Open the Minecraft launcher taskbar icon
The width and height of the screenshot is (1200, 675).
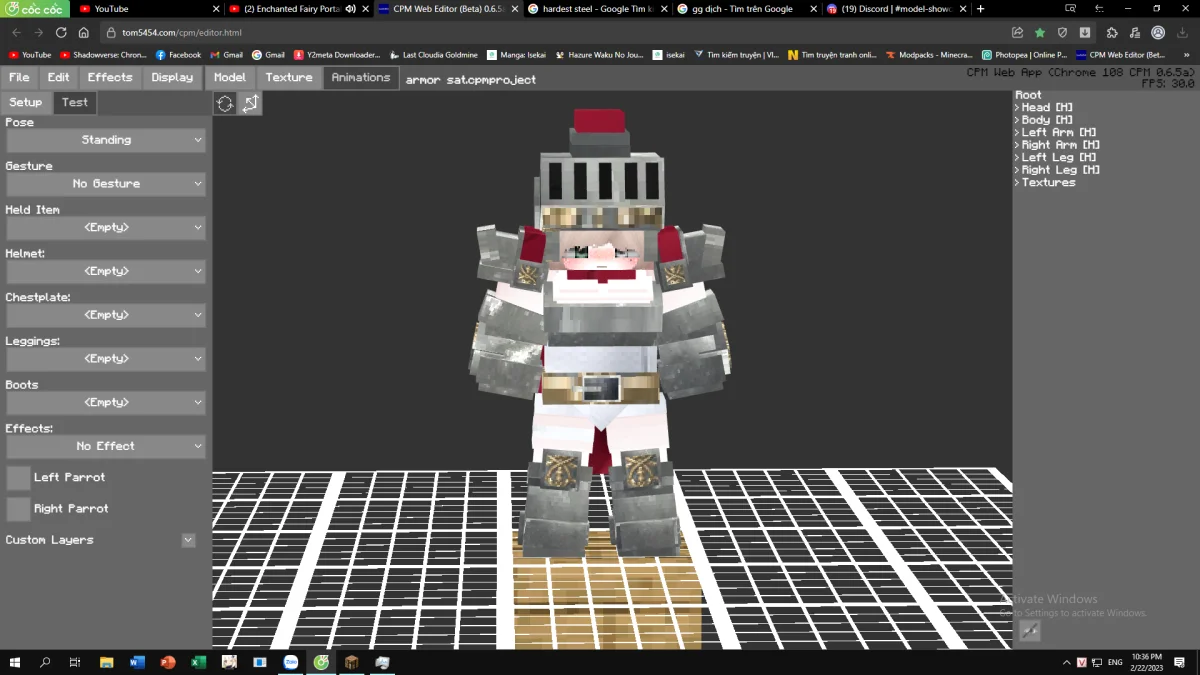click(351, 662)
